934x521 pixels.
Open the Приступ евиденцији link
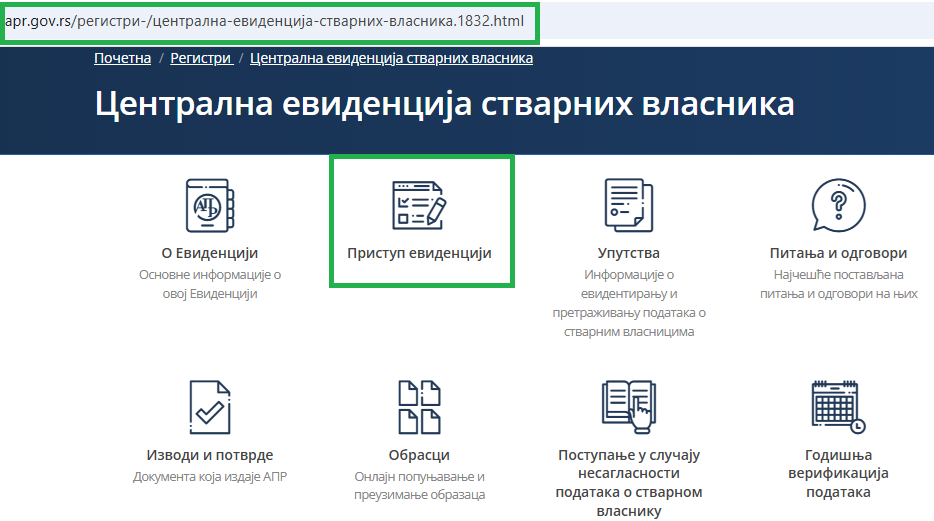(x=419, y=253)
